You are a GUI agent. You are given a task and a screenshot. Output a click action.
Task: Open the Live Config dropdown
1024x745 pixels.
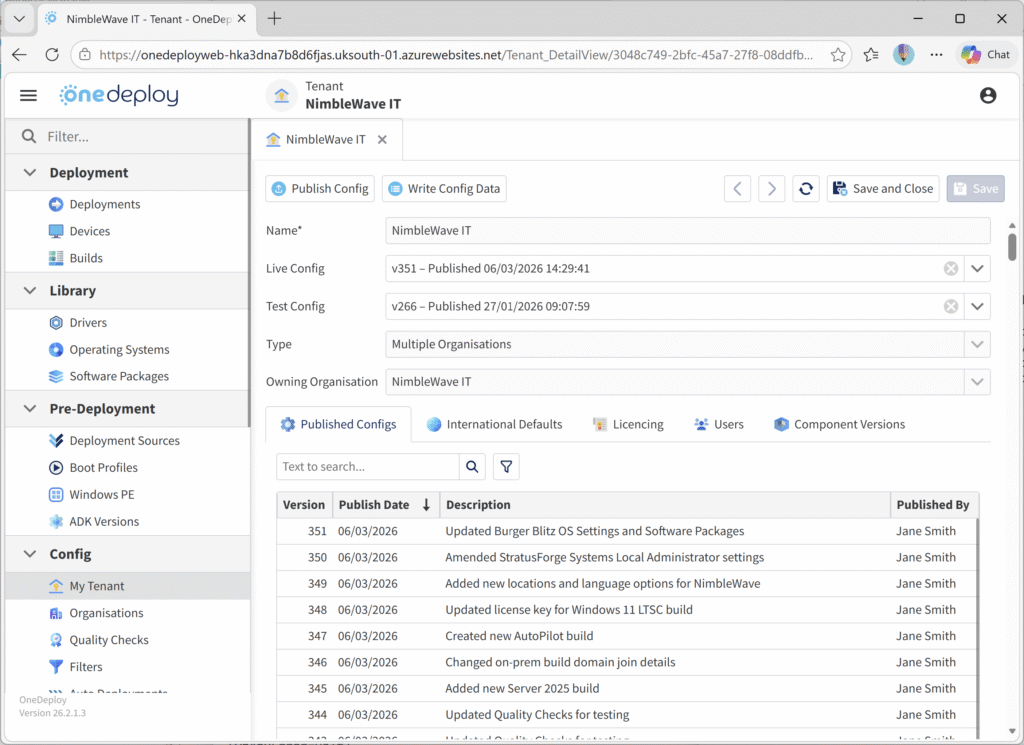977,268
